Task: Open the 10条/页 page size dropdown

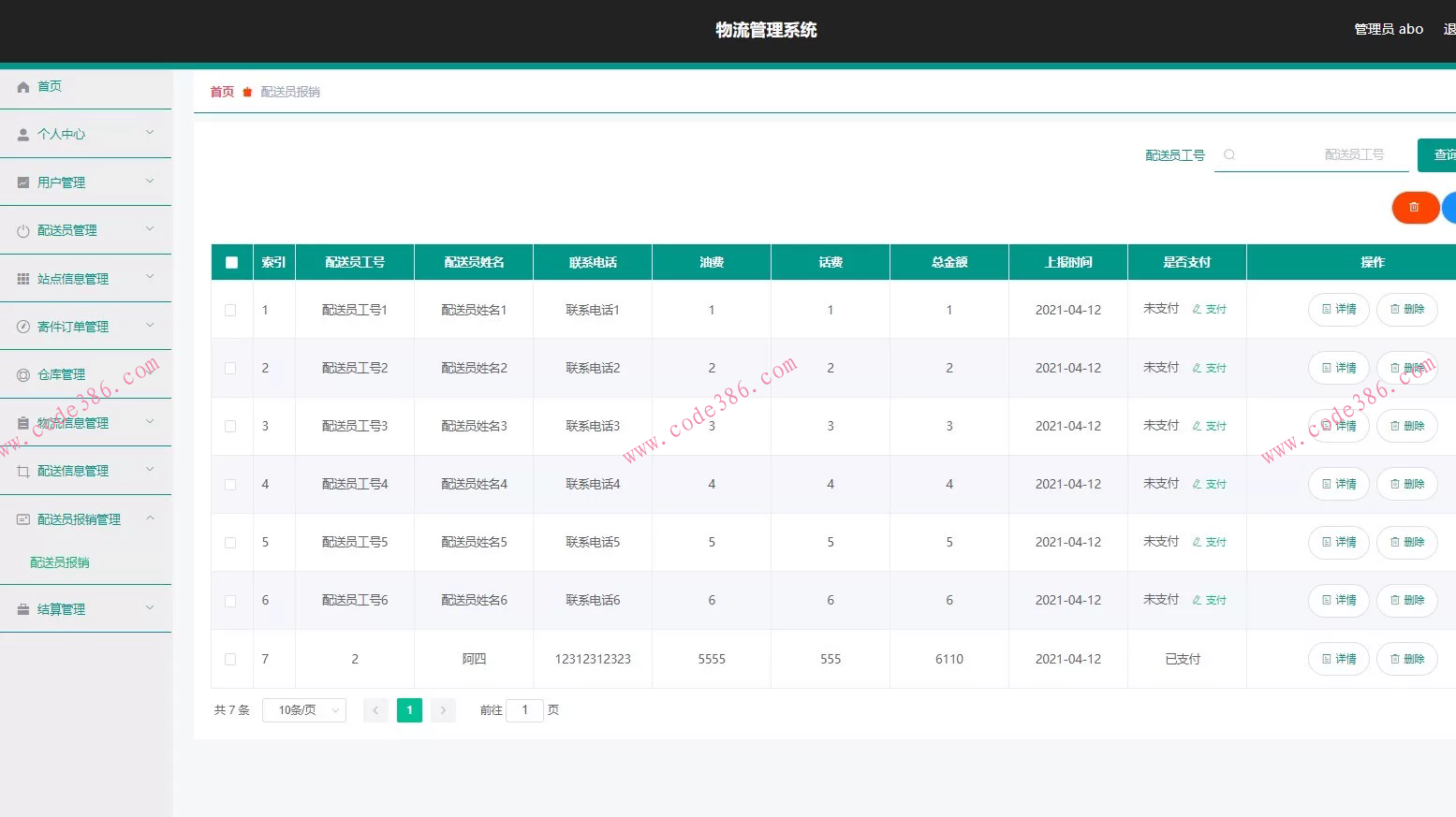Action: [304, 710]
